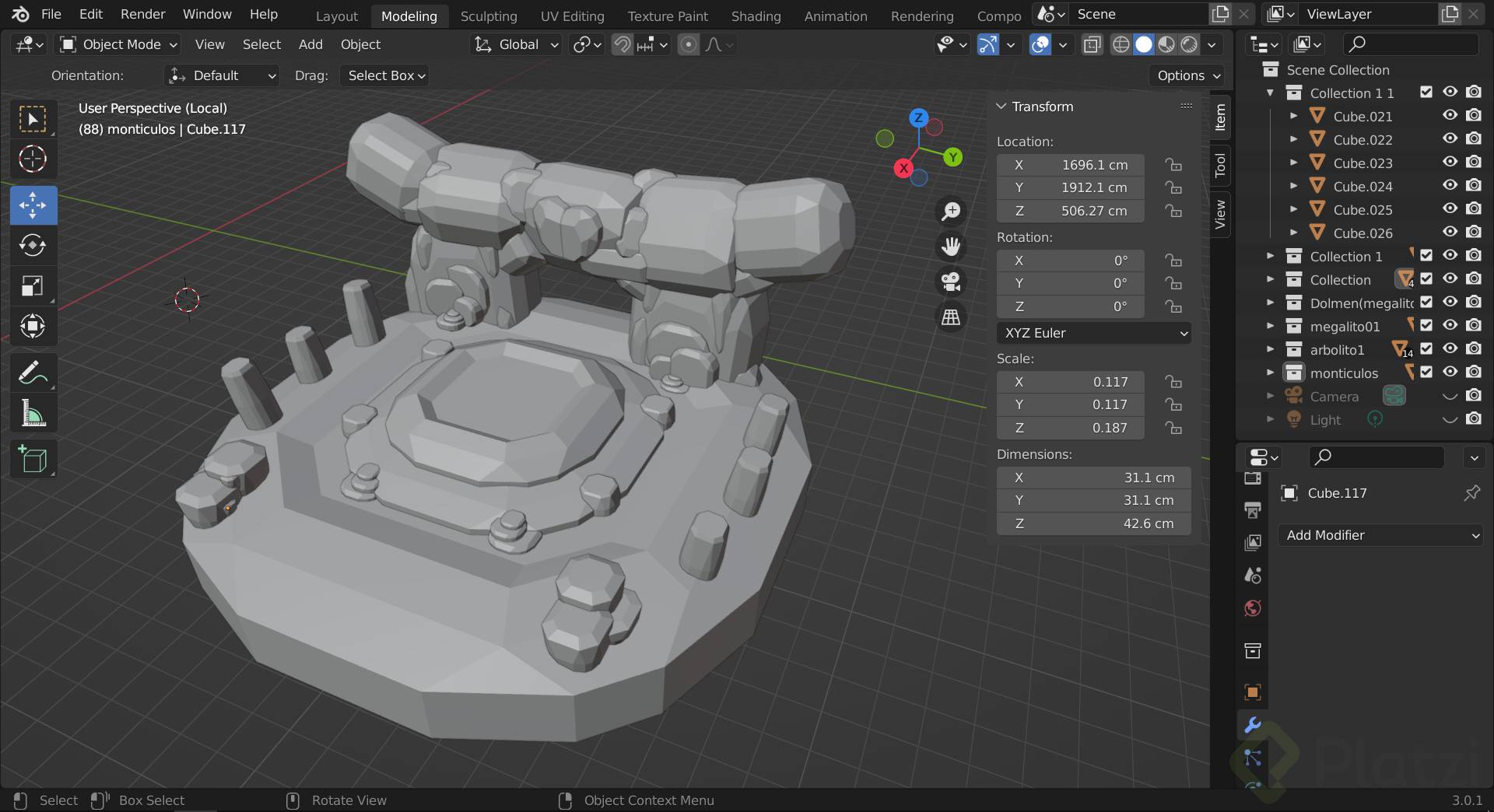Select the Rotate tool
The height and width of the screenshot is (812, 1494).
pyautogui.click(x=33, y=246)
